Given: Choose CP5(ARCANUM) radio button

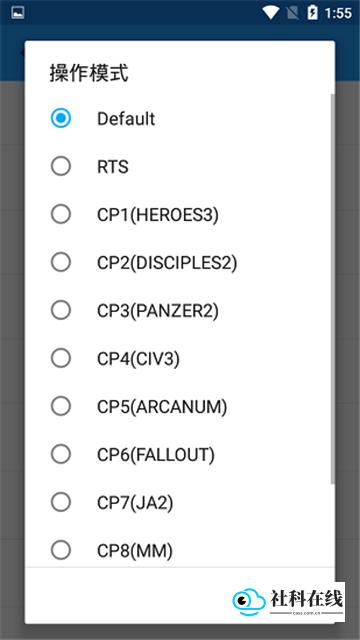Looking at the screenshot, I should pyautogui.click(x=61, y=406).
